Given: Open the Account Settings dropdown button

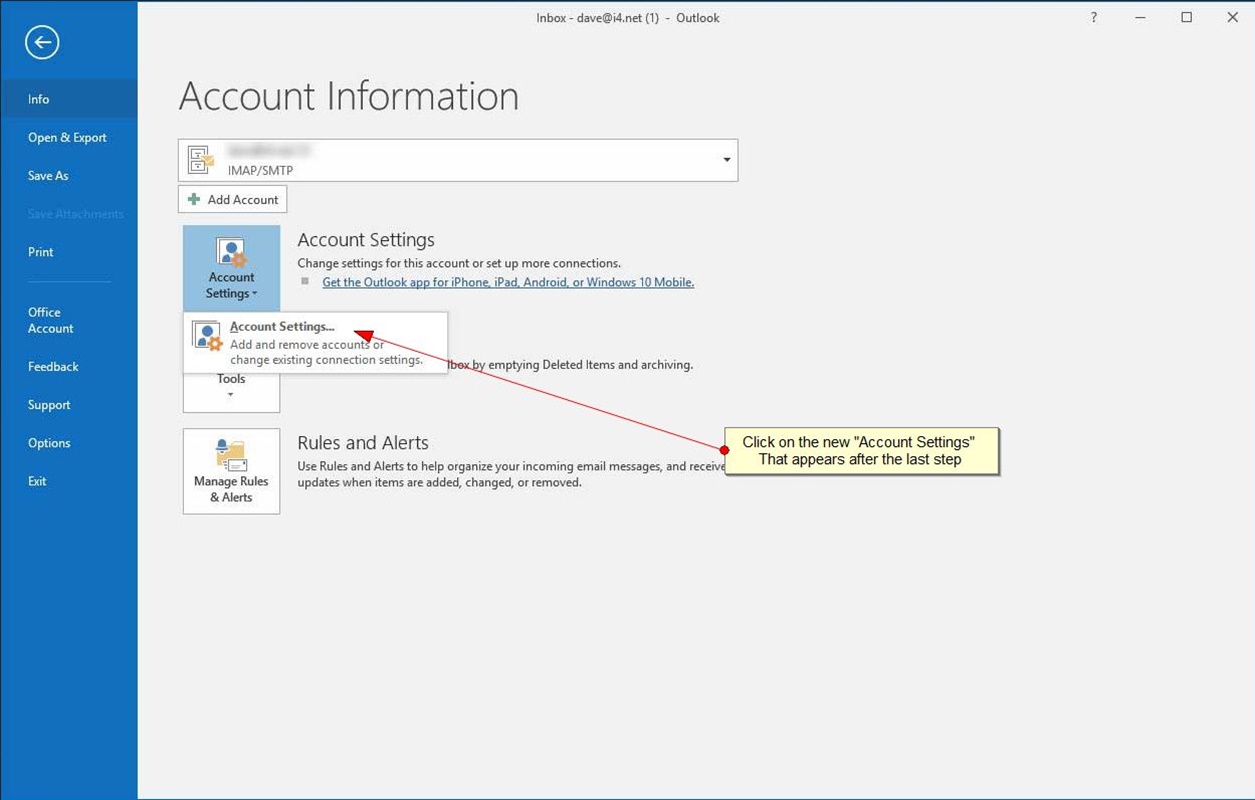Looking at the screenshot, I should point(231,268).
